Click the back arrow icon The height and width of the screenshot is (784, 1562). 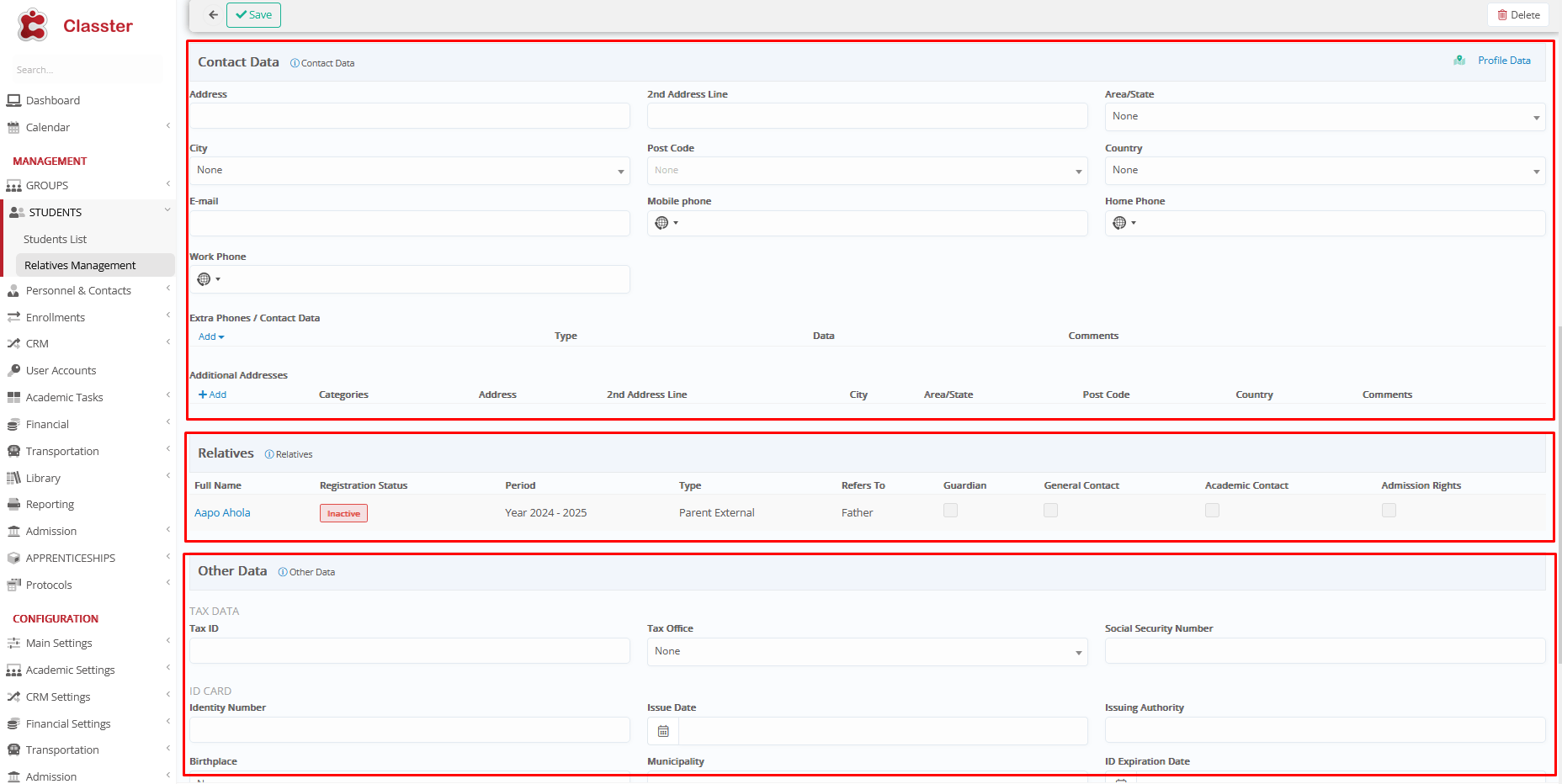click(x=213, y=15)
